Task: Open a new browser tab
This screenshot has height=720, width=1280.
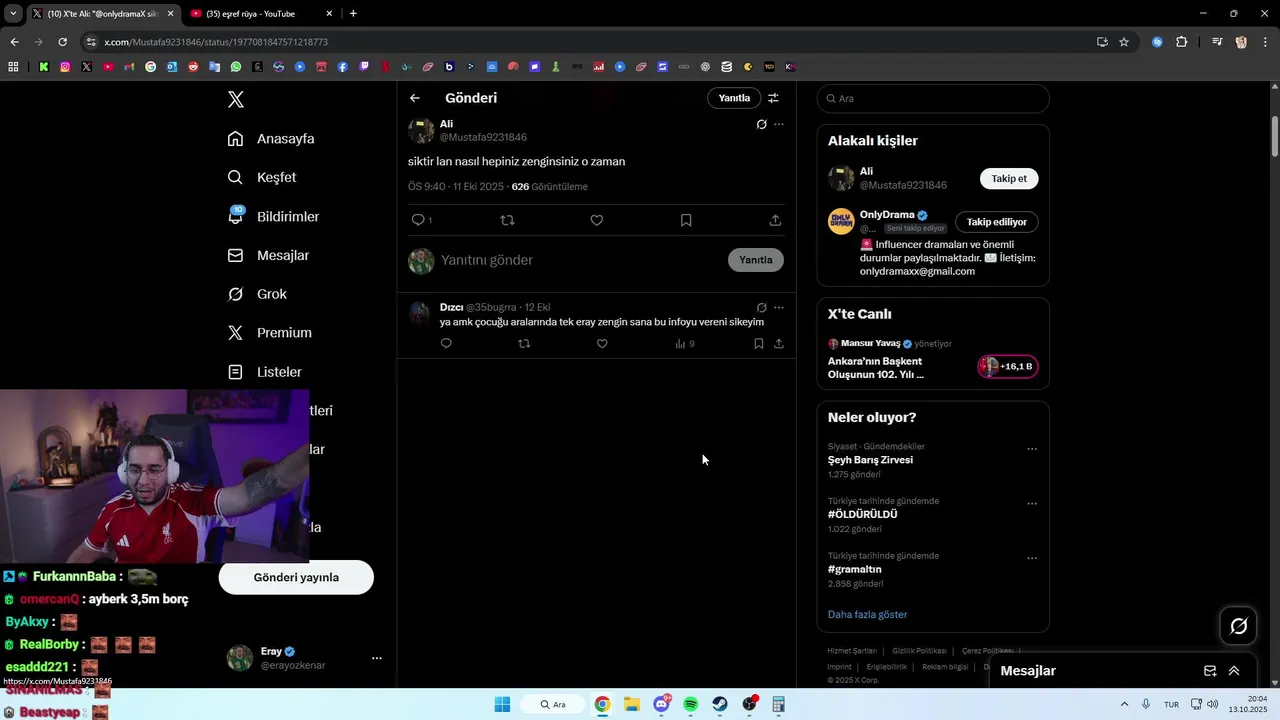Action: pos(353,14)
